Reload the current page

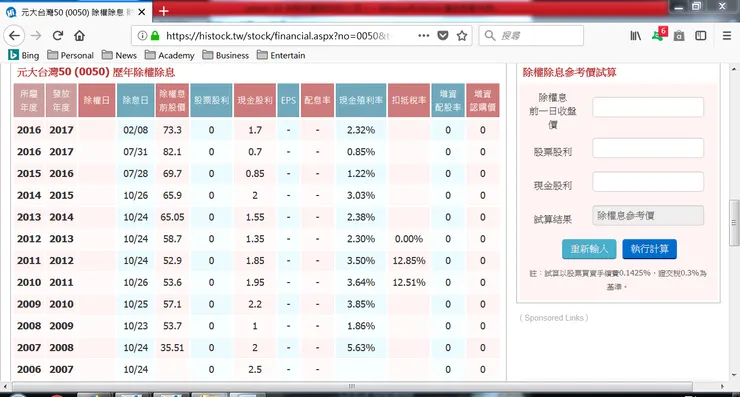pos(58,35)
